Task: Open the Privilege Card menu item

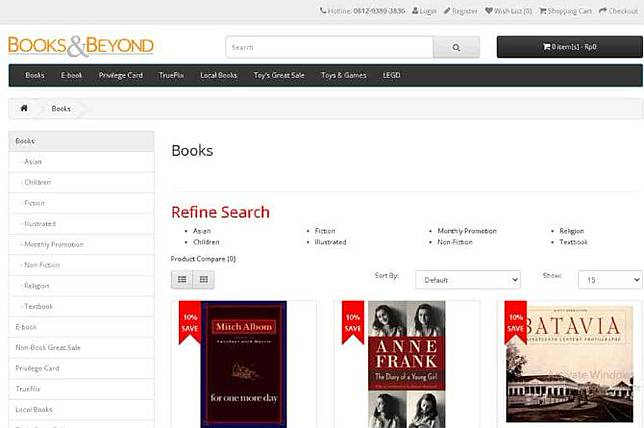Action: (121, 75)
